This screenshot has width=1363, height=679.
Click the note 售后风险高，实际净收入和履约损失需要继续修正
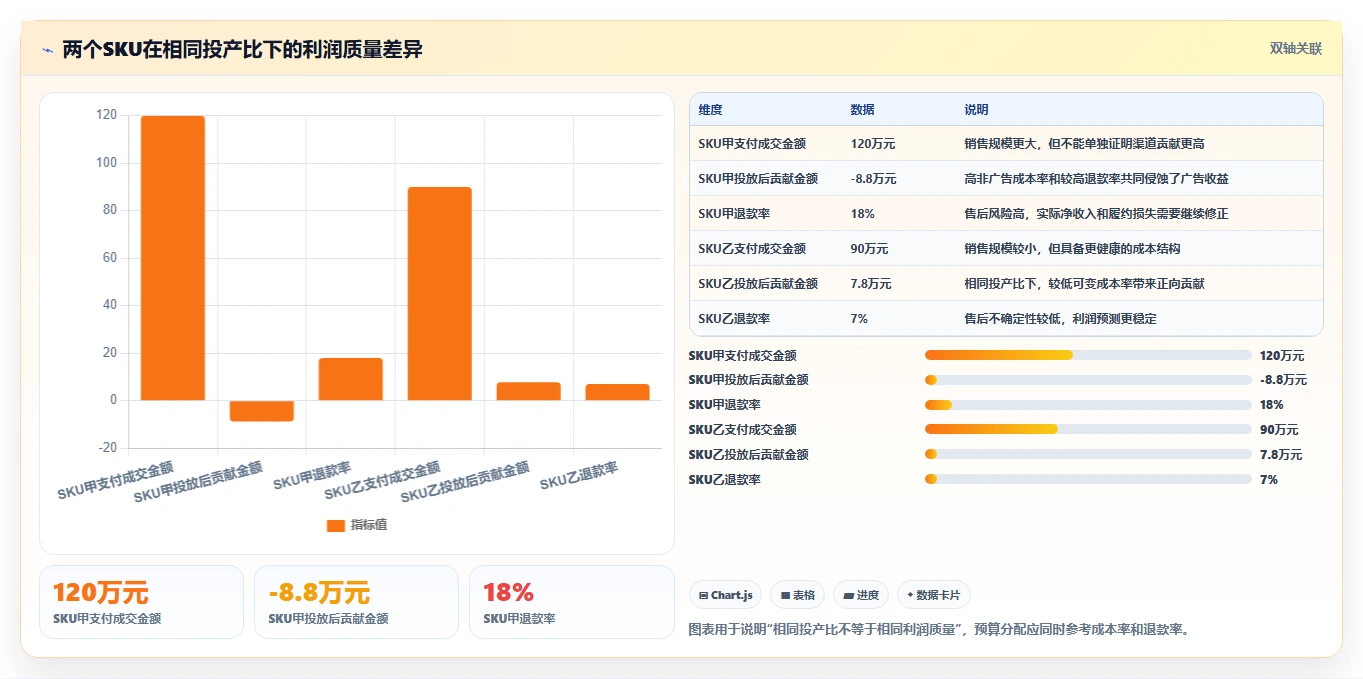1096,214
